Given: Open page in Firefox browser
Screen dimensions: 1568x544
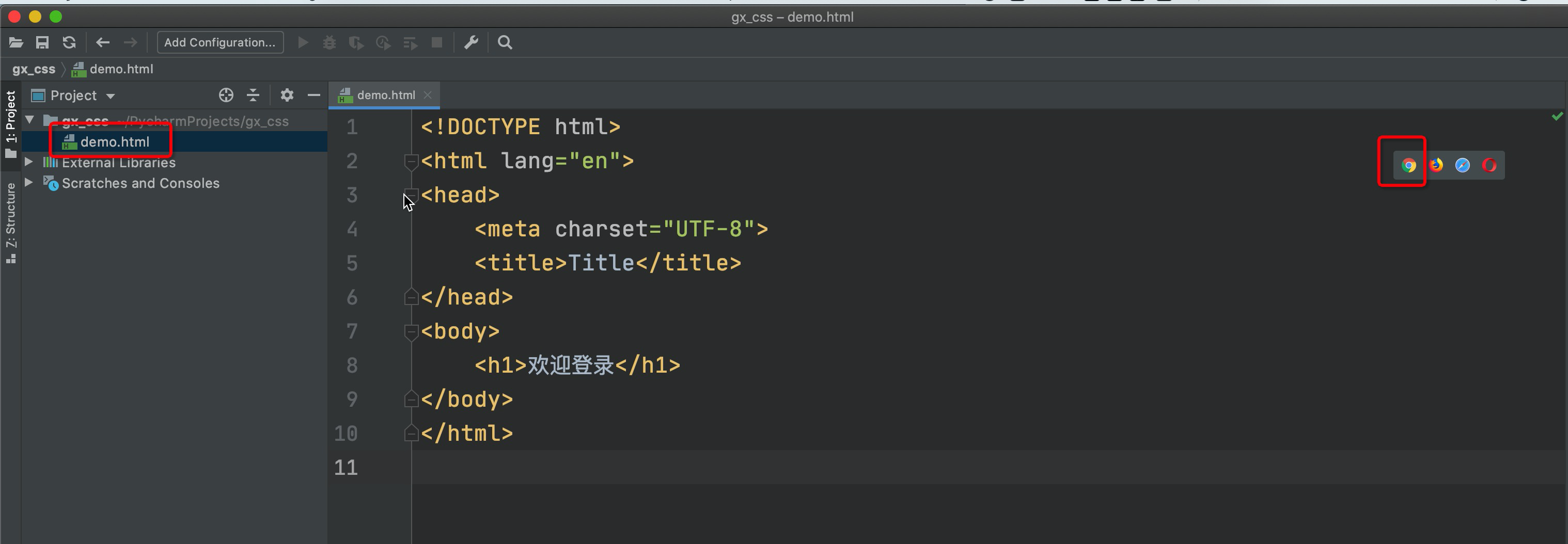Looking at the screenshot, I should tap(1436, 165).
